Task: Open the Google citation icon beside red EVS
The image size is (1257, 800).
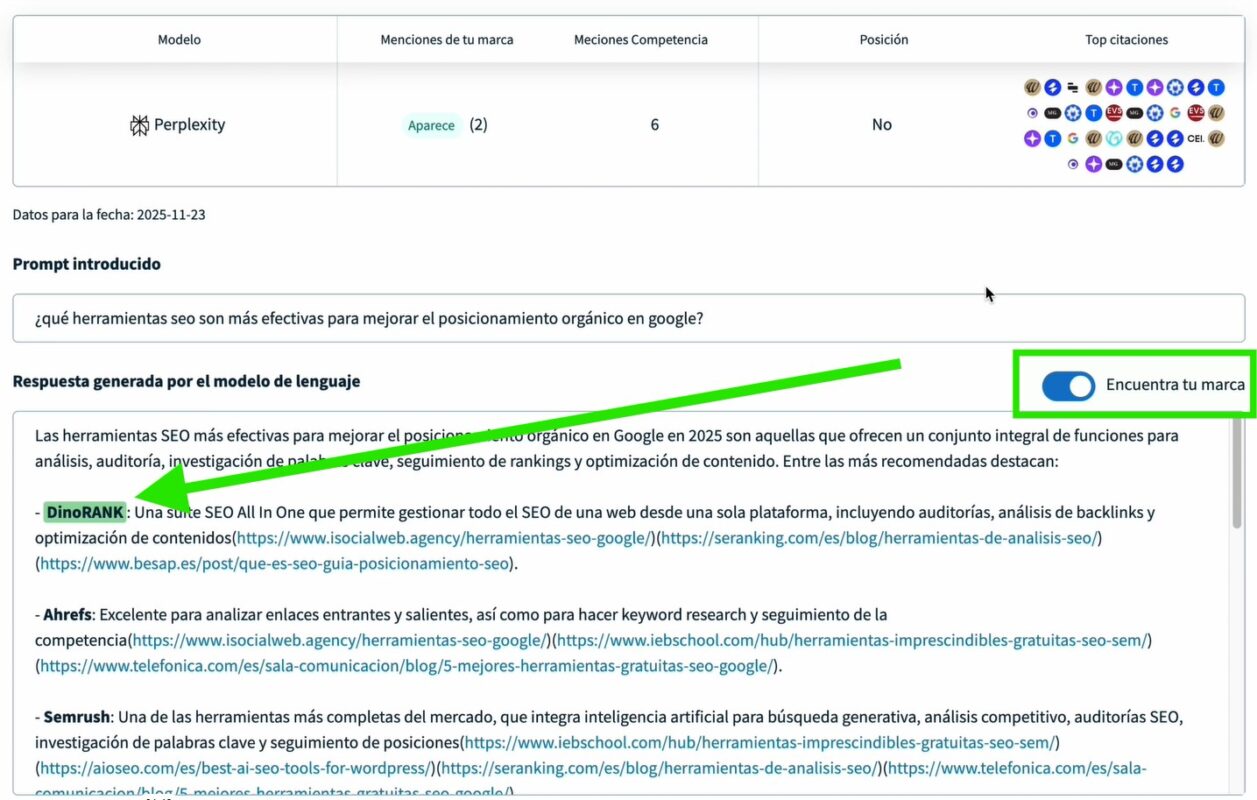Action: [1175, 113]
